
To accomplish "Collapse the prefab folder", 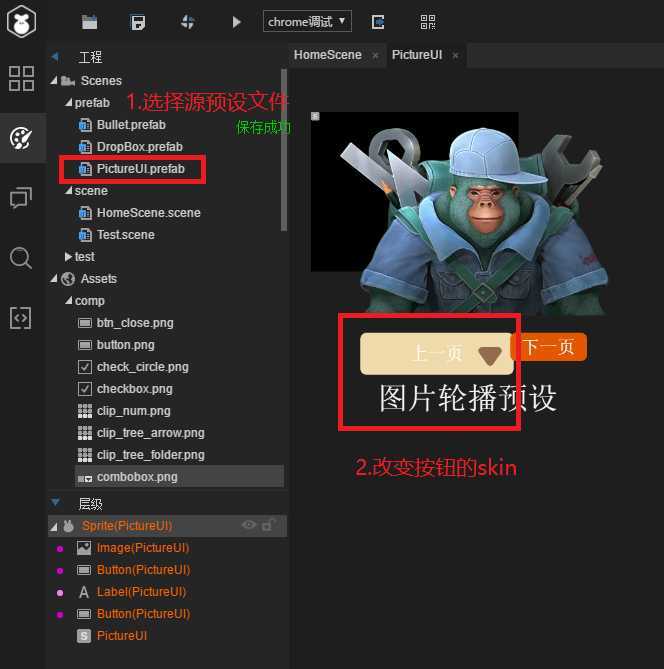I will 69,102.
